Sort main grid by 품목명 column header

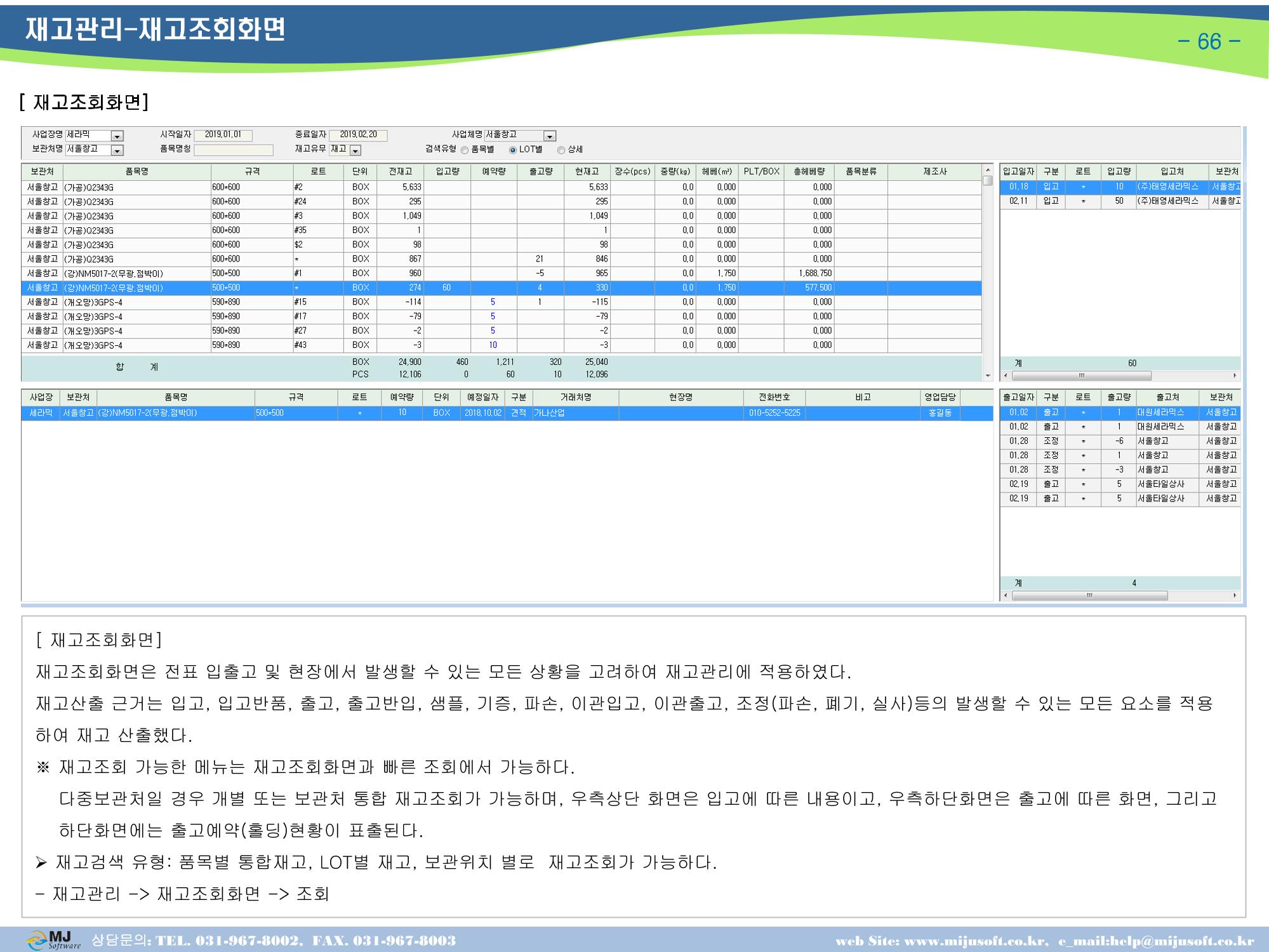click(x=137, y=171)
